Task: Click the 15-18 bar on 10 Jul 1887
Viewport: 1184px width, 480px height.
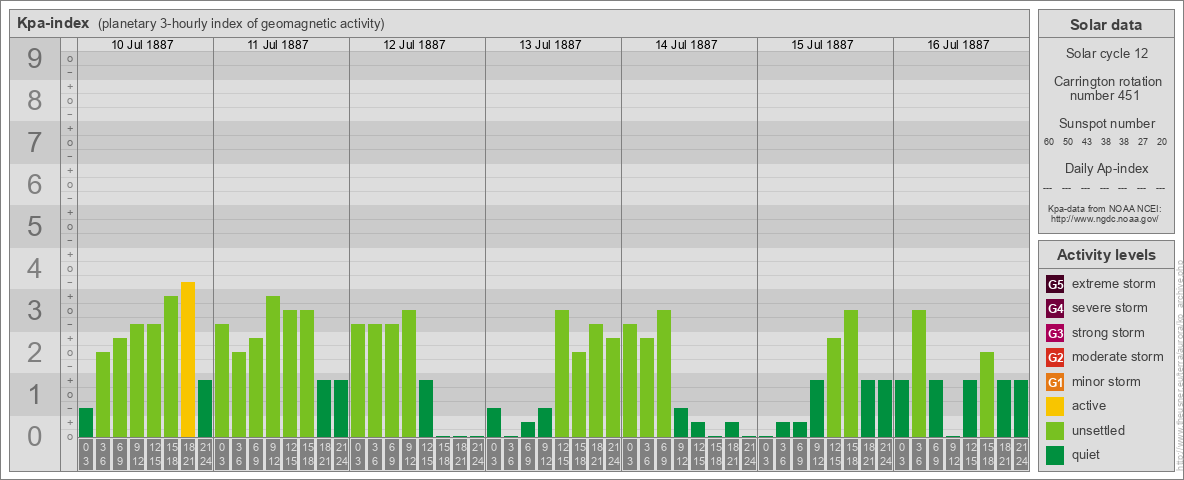Action: click(171, 367)
